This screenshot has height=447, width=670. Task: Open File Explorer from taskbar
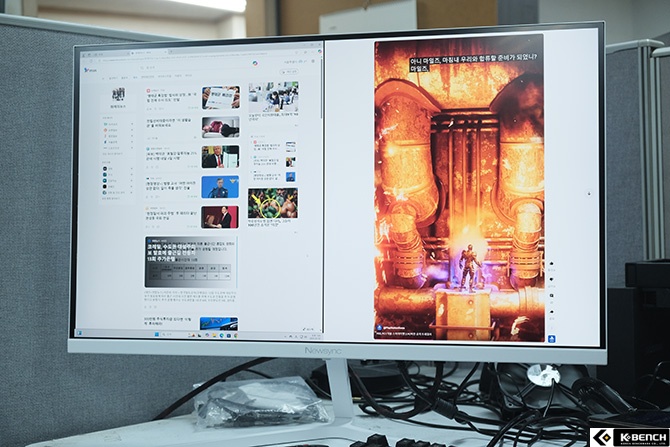click(215, 336)
